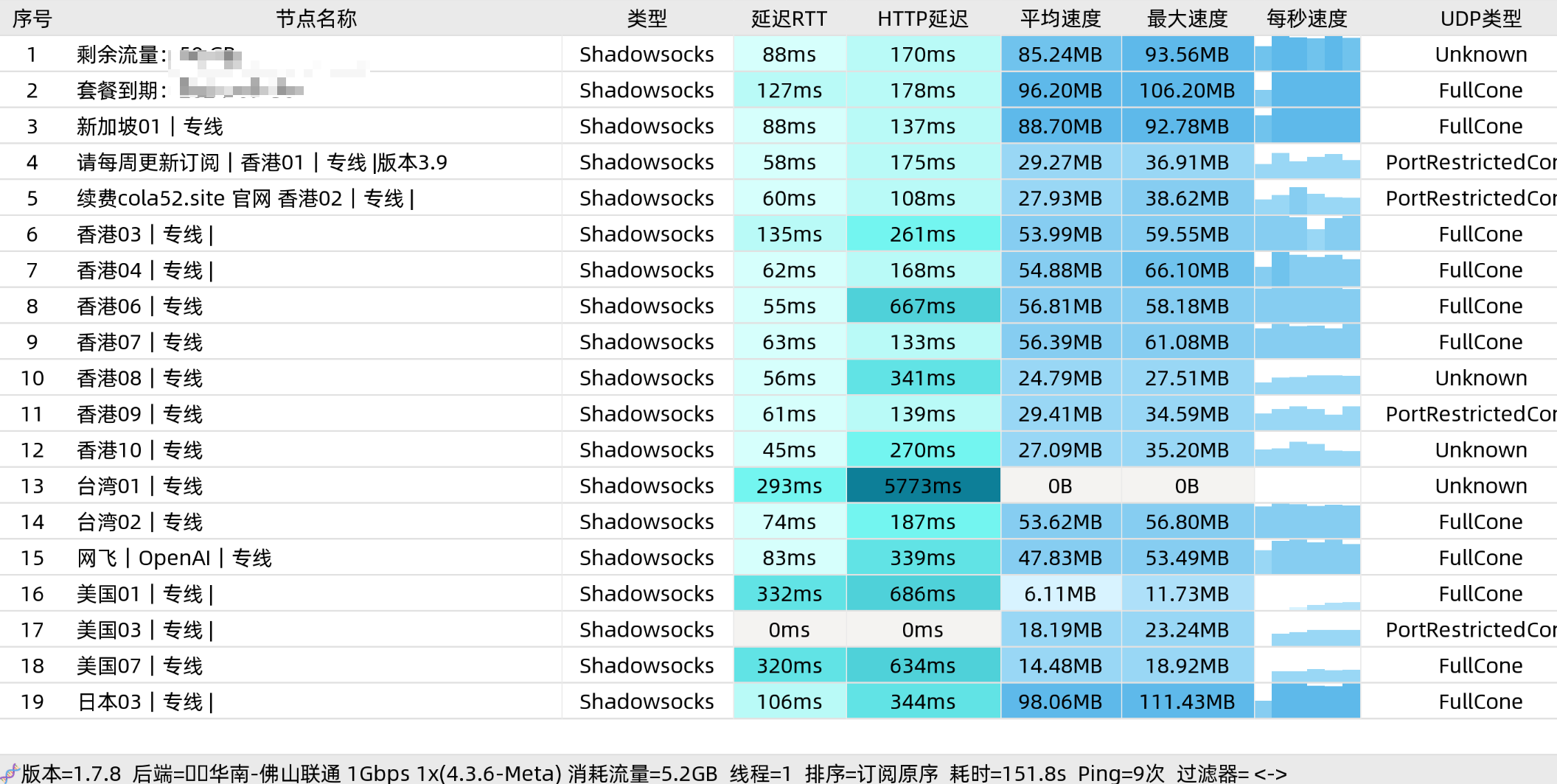This screenshot has height=784, width=1557.
Task: Click node name 香港08 | 专线
Action: (139, 379)
